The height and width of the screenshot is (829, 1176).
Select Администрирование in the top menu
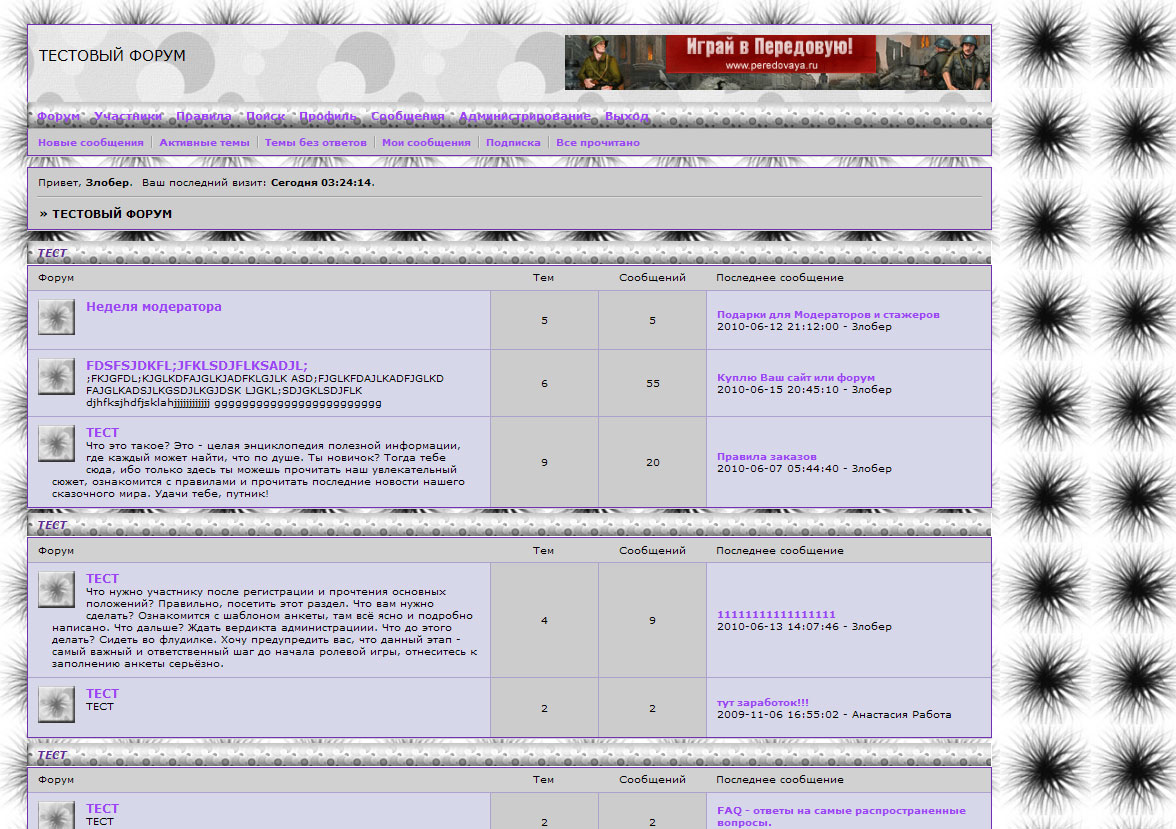click(x=524, y=116)
